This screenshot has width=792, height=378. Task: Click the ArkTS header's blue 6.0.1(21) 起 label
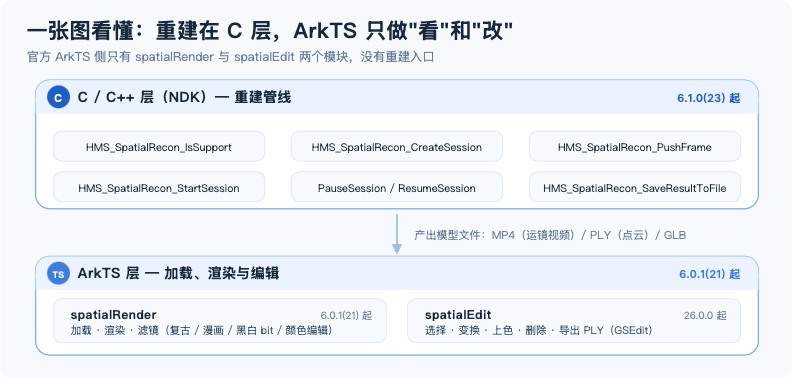point(710,274)
